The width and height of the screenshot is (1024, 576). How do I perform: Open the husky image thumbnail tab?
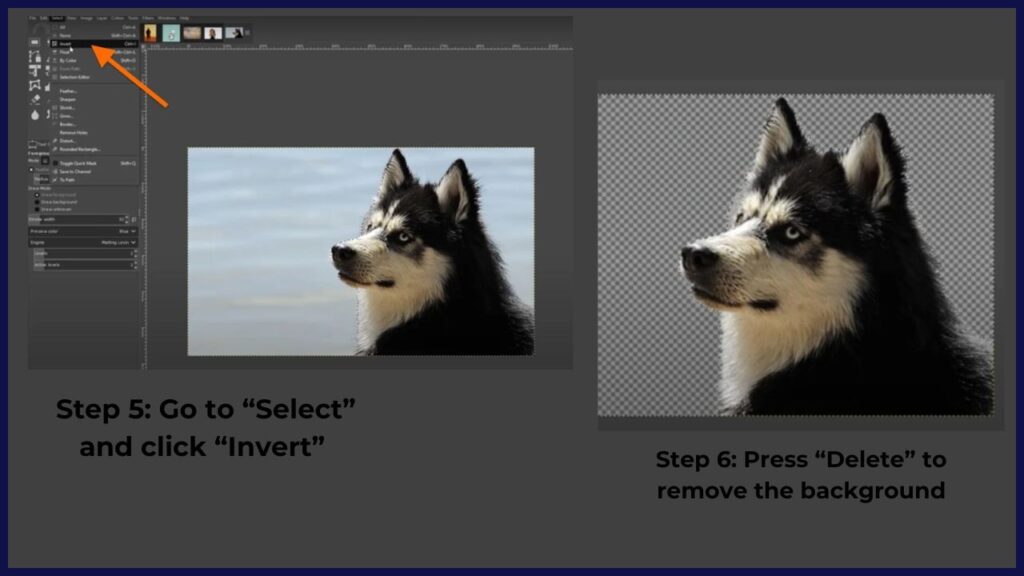point(233,33)
